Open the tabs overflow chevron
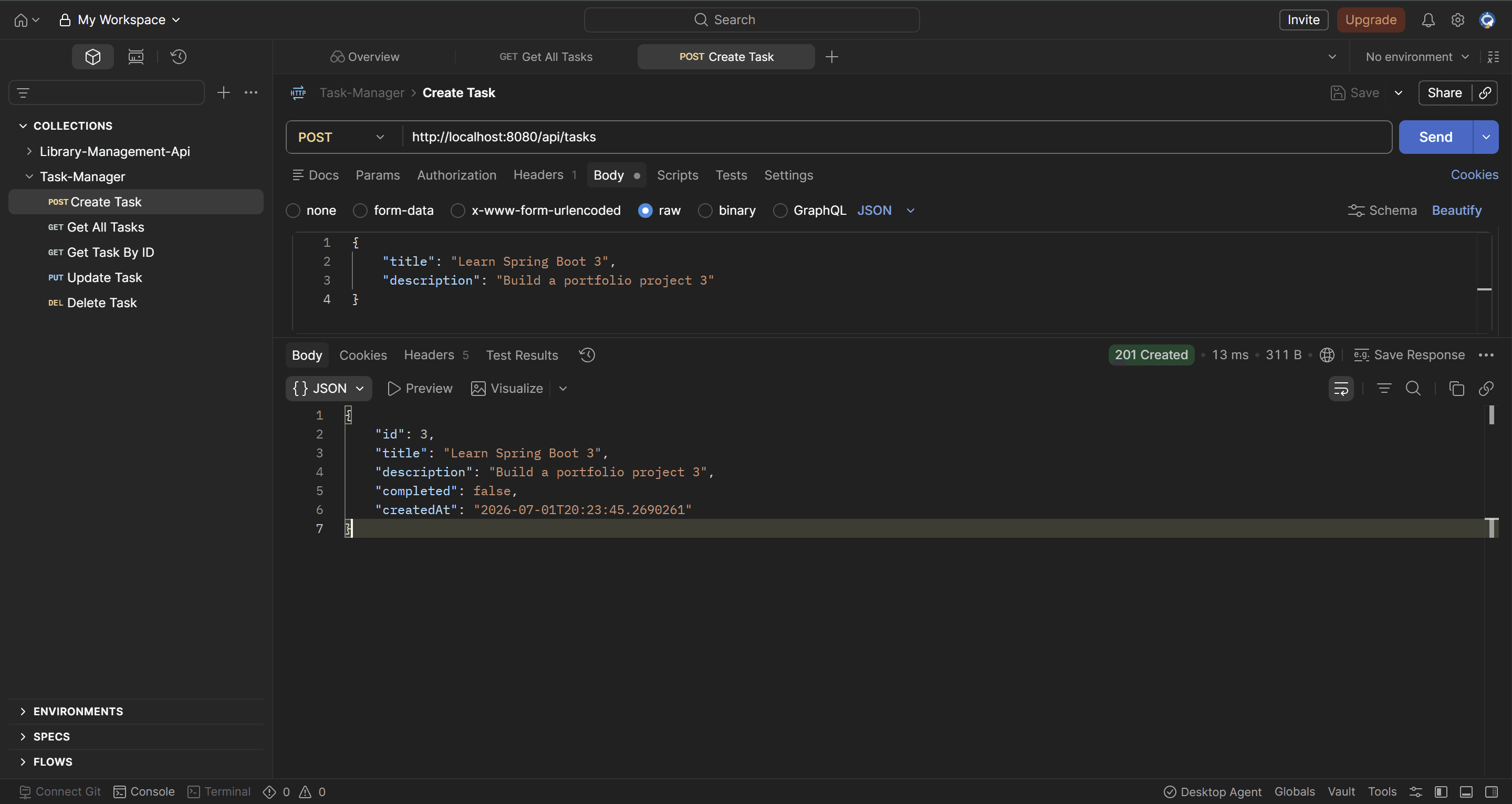 point(1332,56)
